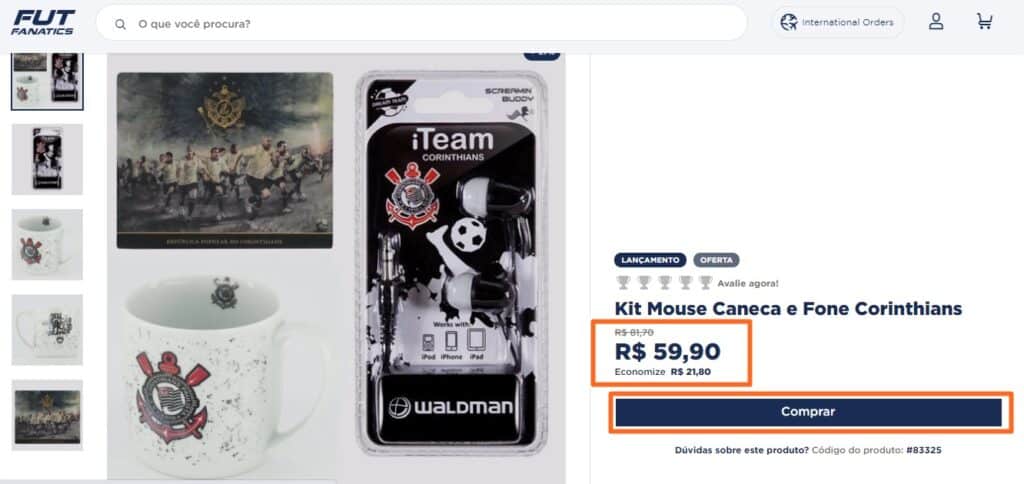
Task: Select the LANÇAMENTO tag
Action: point(650,260)
